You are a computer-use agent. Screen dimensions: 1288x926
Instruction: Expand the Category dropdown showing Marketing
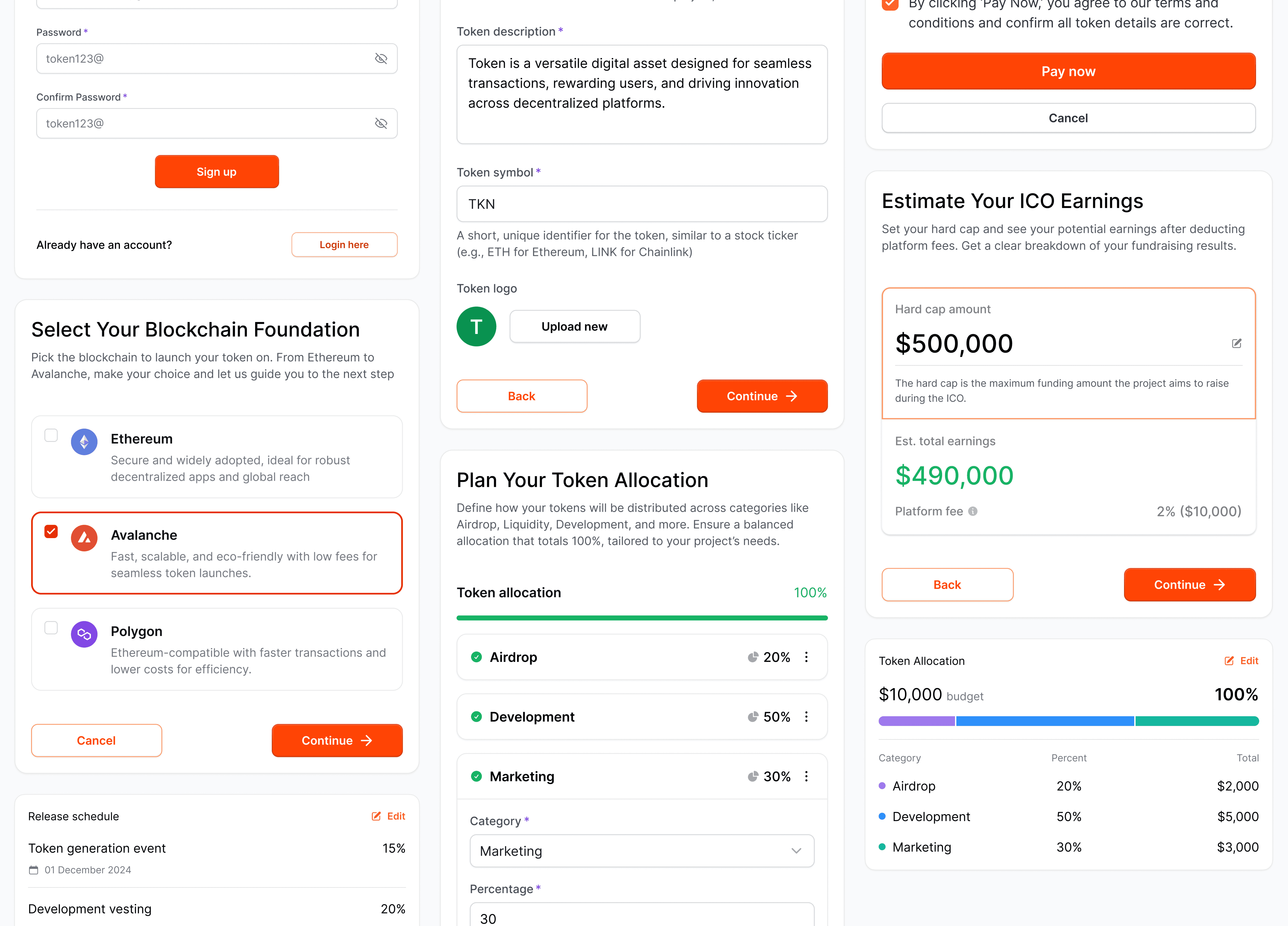(642, 851)
